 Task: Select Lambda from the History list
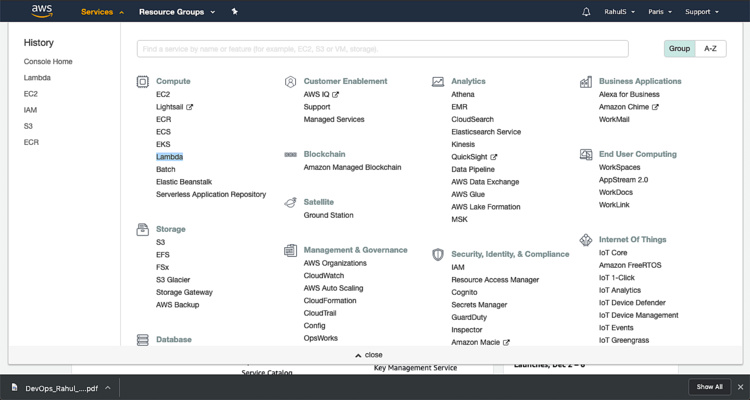click(x=37, y=78)
